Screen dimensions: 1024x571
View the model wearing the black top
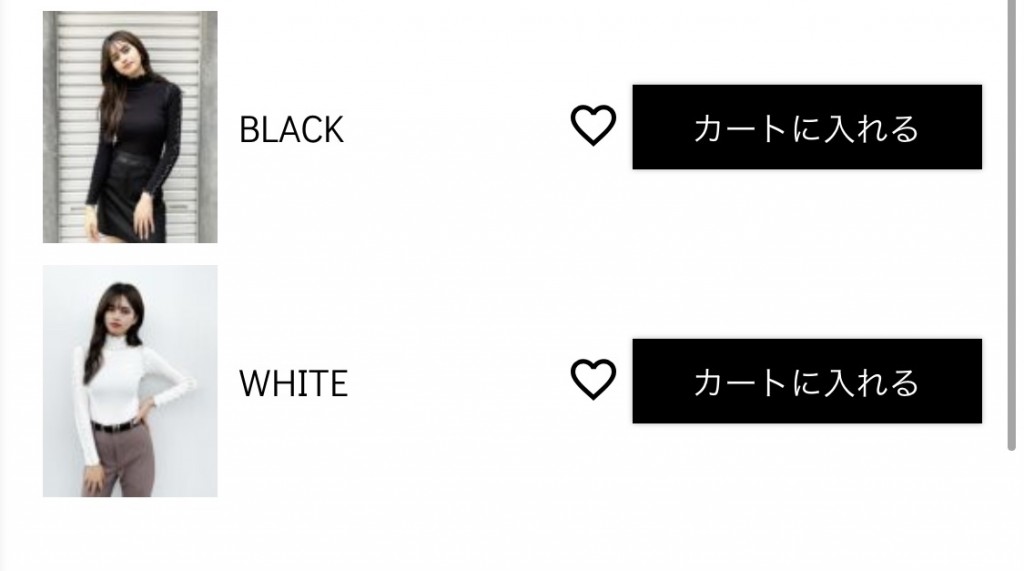(x=130, y=127)
